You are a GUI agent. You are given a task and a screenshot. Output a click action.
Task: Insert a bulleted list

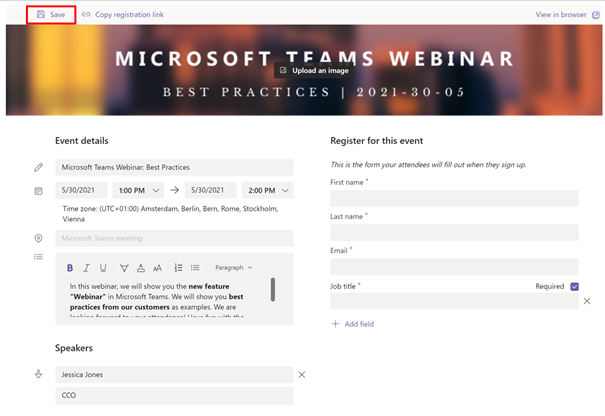(195, 268)
